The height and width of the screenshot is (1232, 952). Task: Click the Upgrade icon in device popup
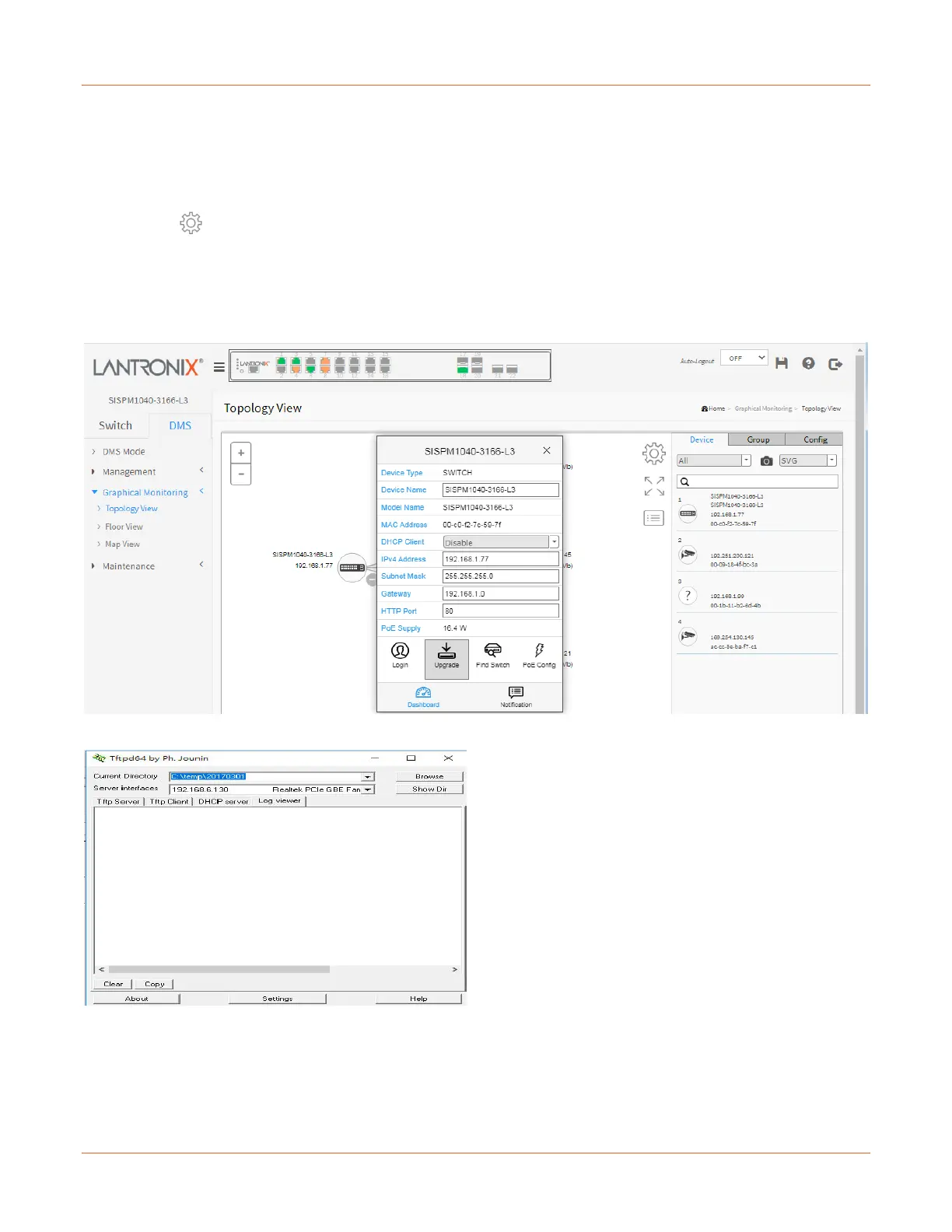446,659
